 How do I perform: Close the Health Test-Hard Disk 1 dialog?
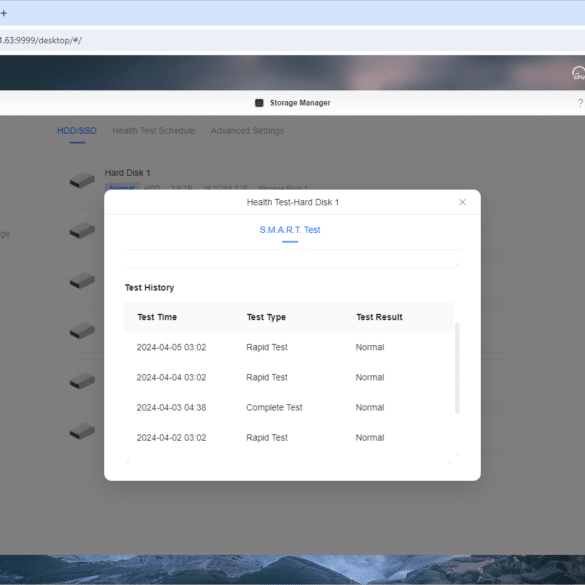coord(462,202)
